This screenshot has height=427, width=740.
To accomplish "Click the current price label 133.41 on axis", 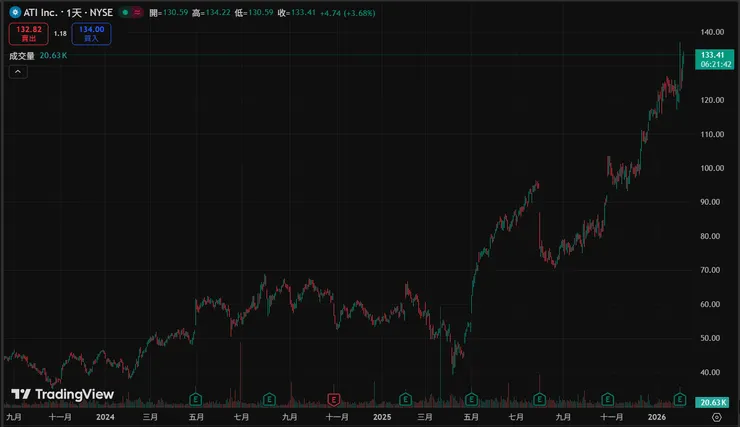I will [x=715, y=59].
